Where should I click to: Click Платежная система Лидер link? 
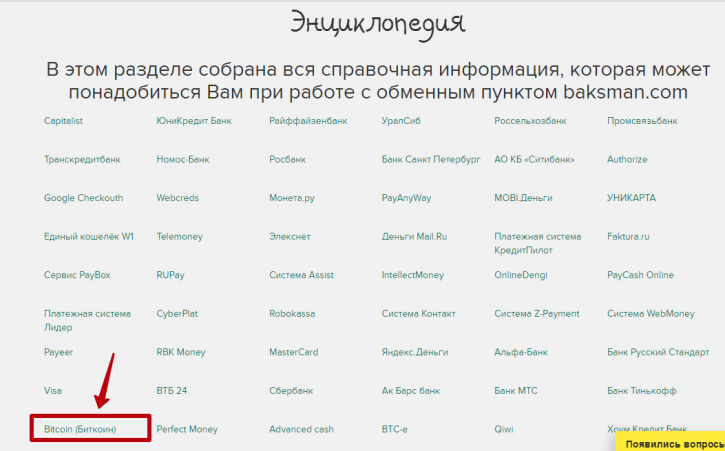click(x=87, y=321)
